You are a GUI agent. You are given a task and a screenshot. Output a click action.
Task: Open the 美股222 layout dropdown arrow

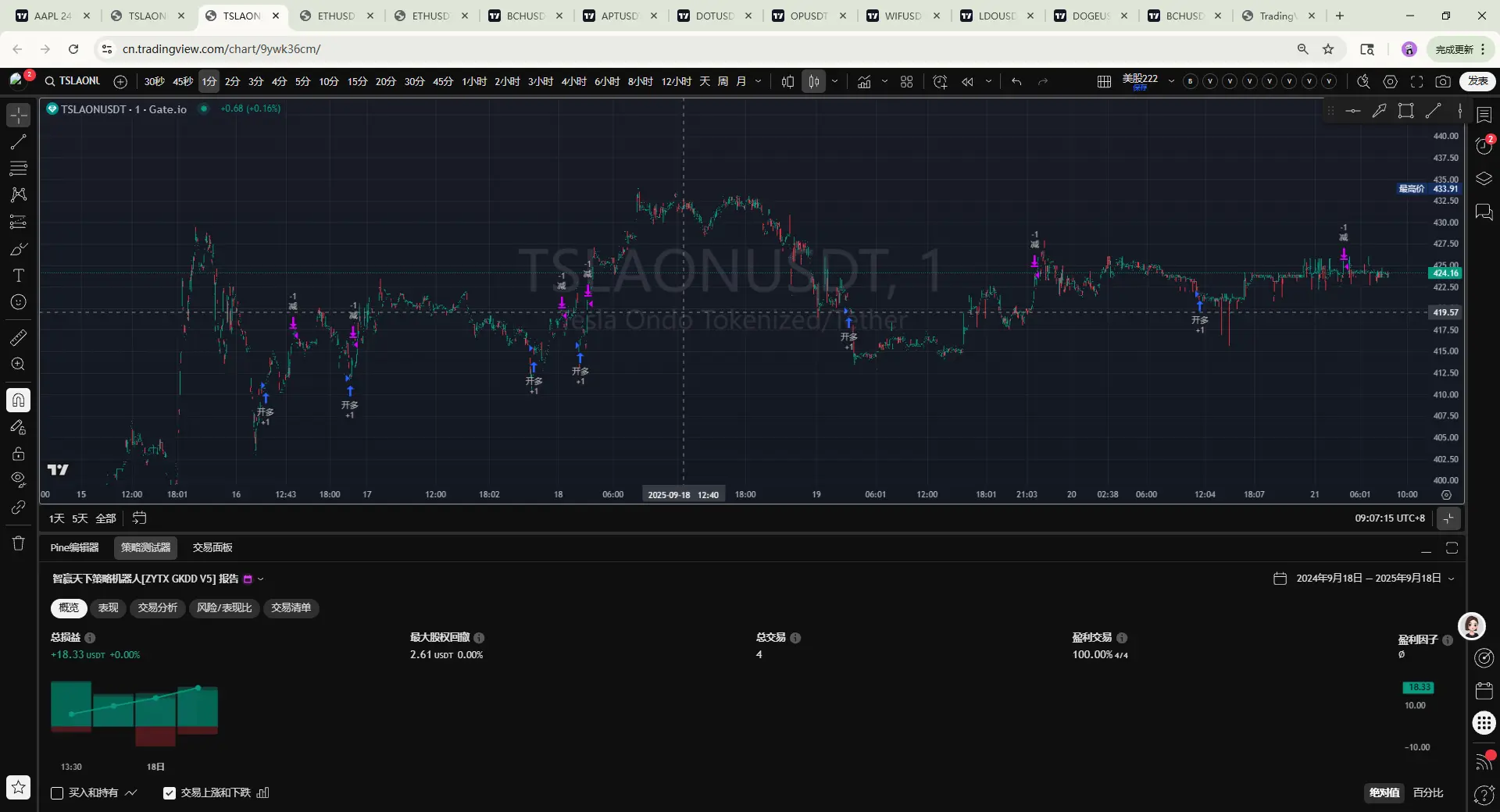[1171, 81]
